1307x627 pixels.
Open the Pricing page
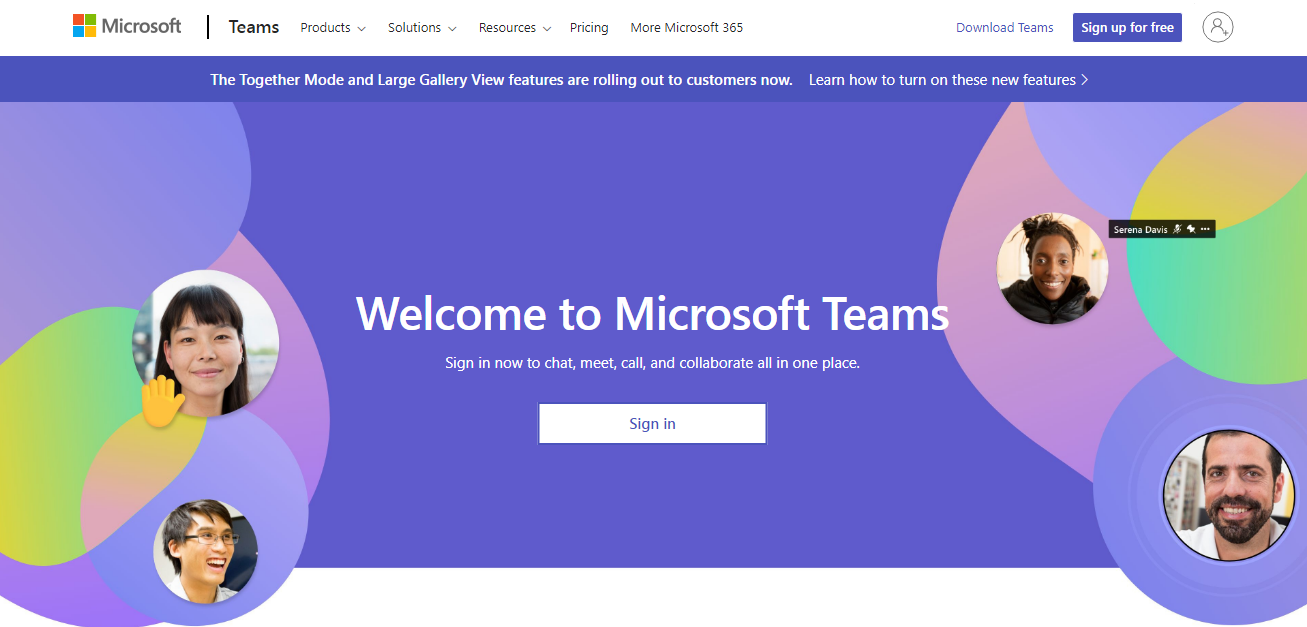tap(589, 28)
